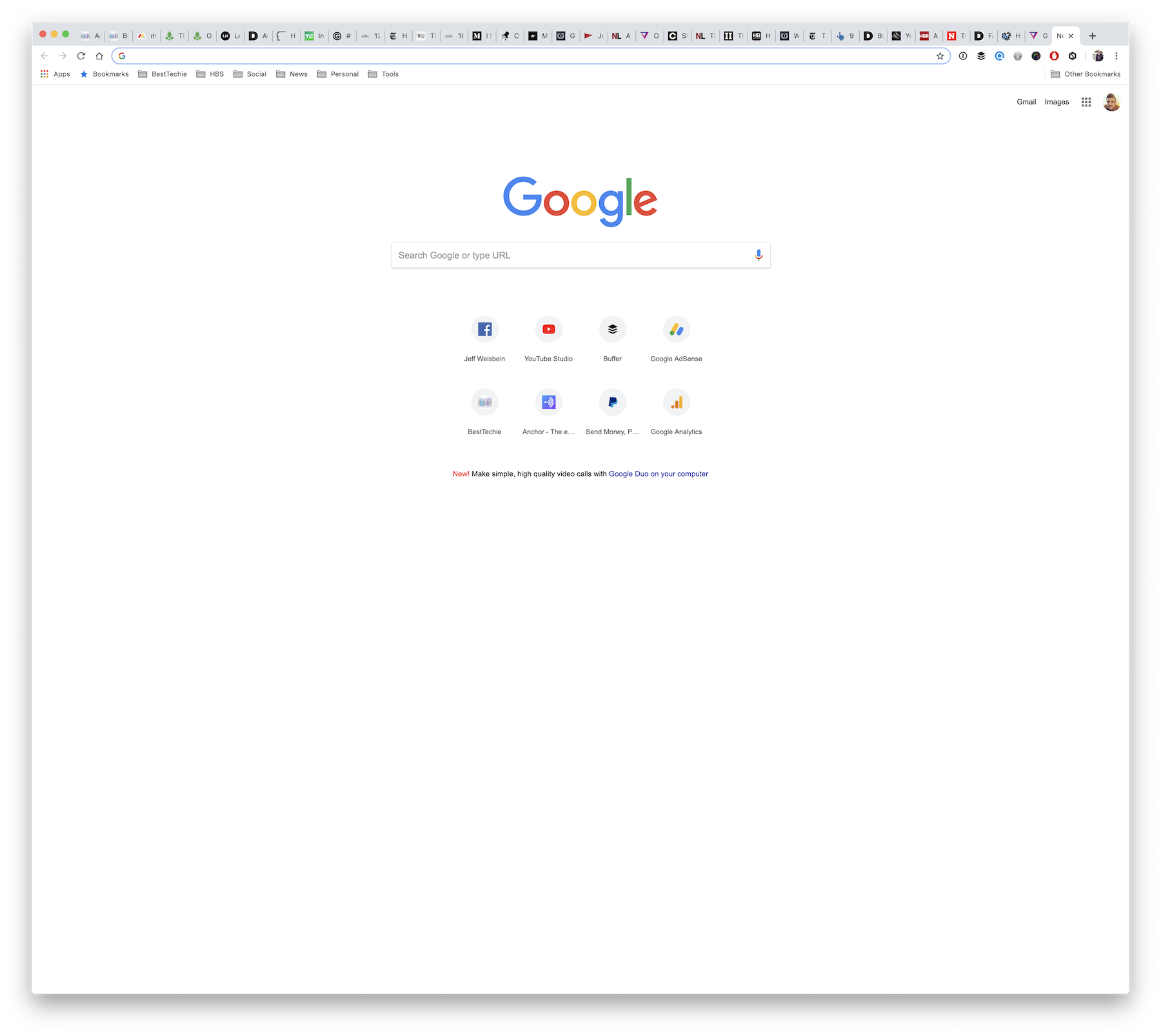1161x1036 pixels.
Task: Open the Google apps grid
Action: [x=1086, y=102]
